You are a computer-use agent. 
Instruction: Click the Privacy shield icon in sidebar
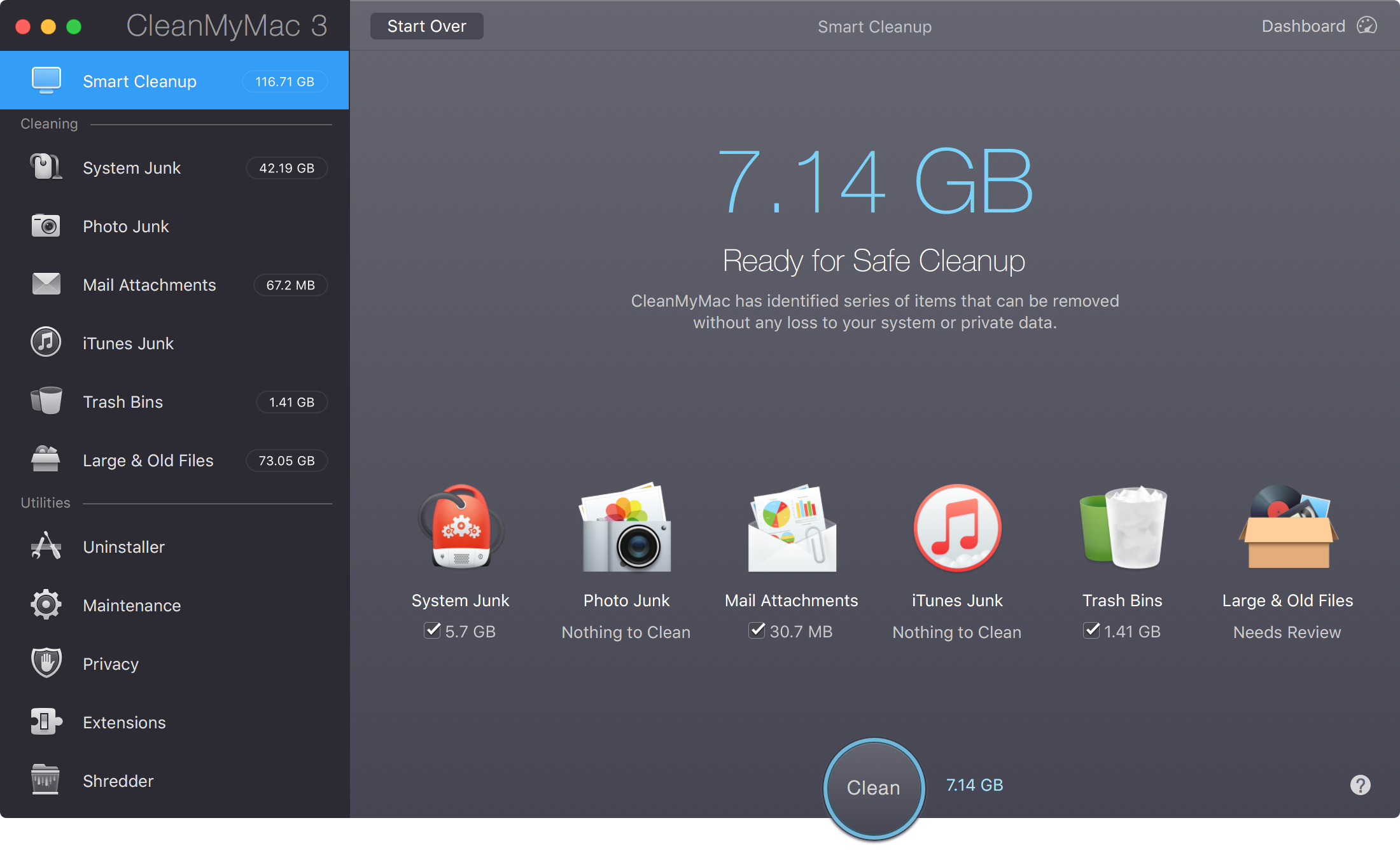point(46,663)
